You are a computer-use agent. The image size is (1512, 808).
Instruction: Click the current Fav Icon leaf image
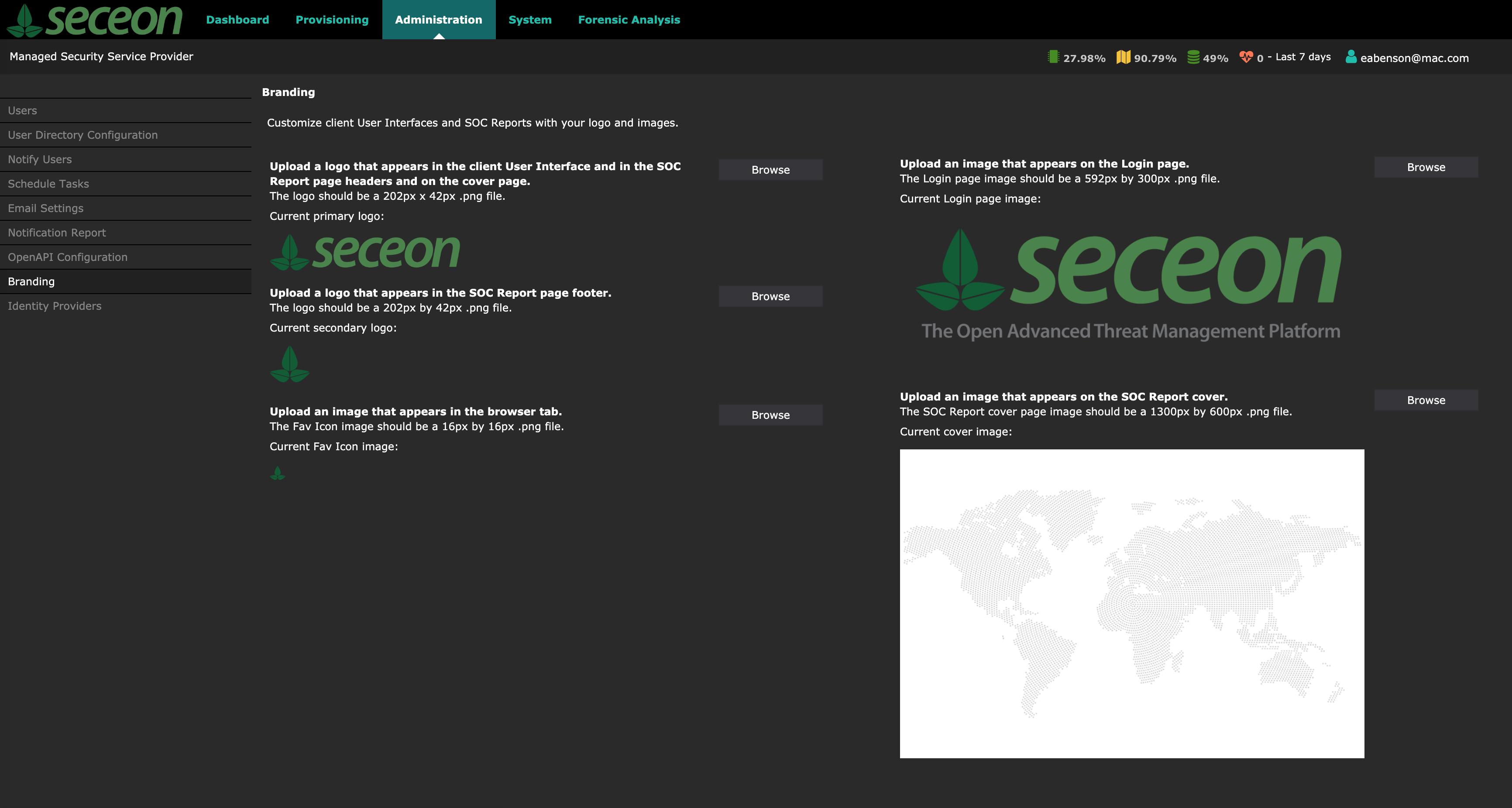point(278,473)
